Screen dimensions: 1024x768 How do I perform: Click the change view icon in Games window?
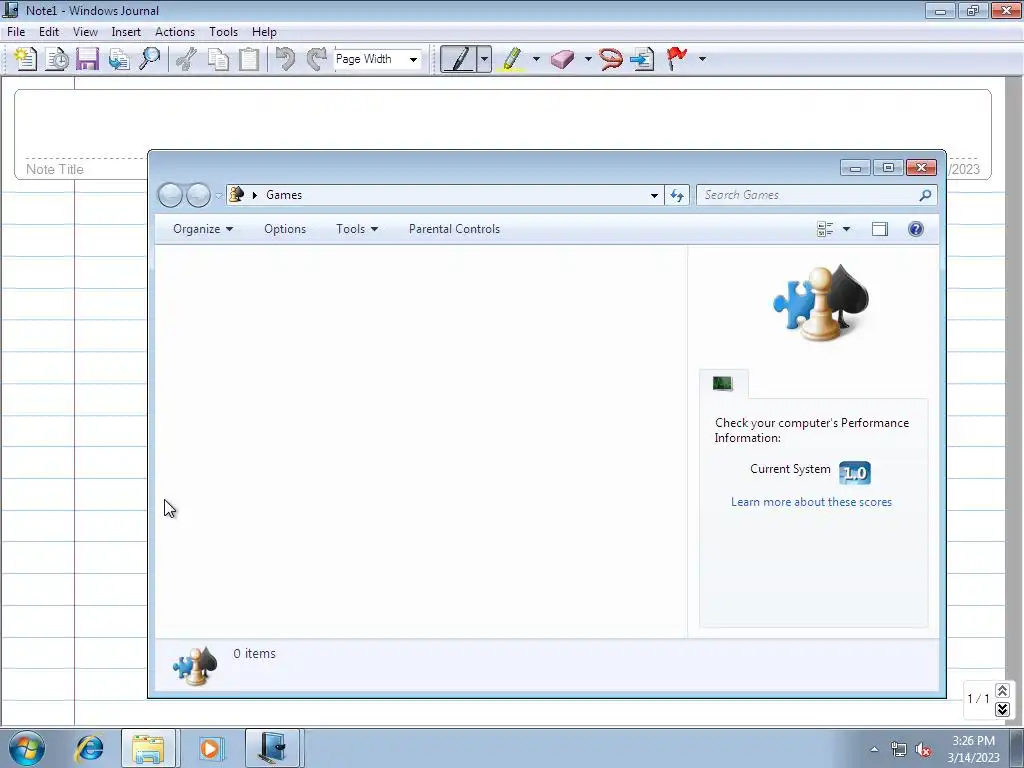825,229
